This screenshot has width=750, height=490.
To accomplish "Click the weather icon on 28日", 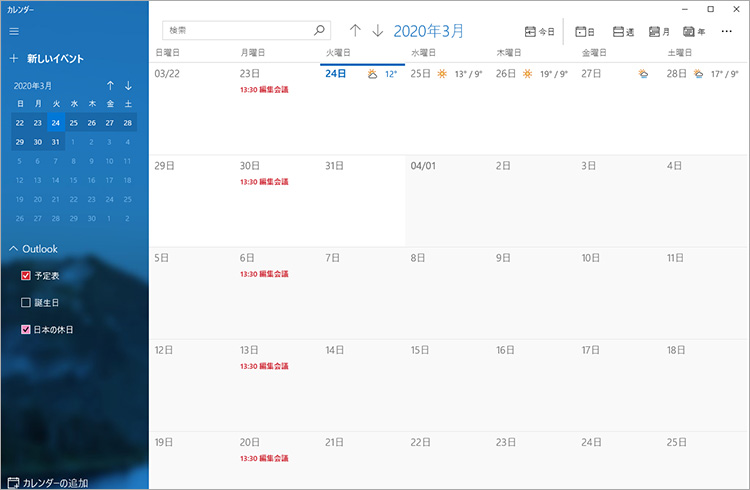I will (698, 74).
